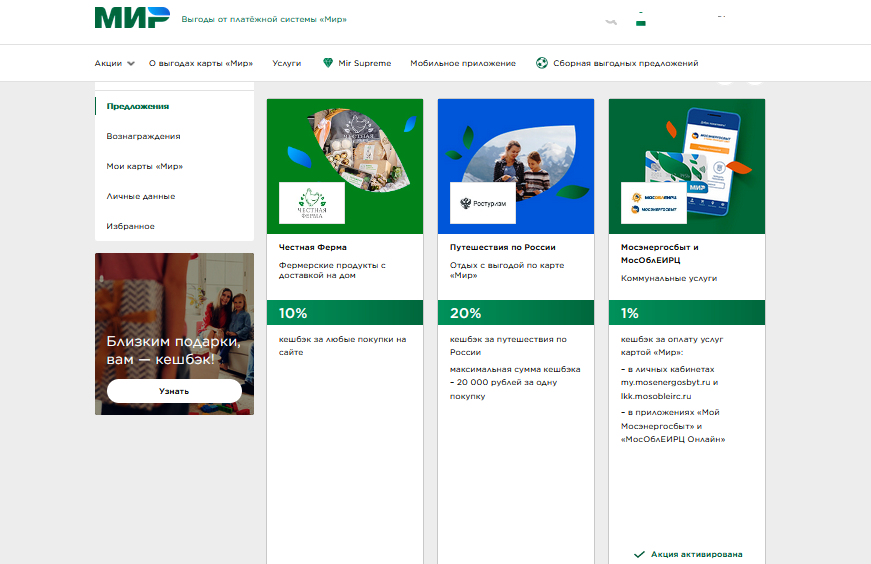Expand the Акции dropdown arrow
This screenshot has height=564, width=871.
[131, 63]
